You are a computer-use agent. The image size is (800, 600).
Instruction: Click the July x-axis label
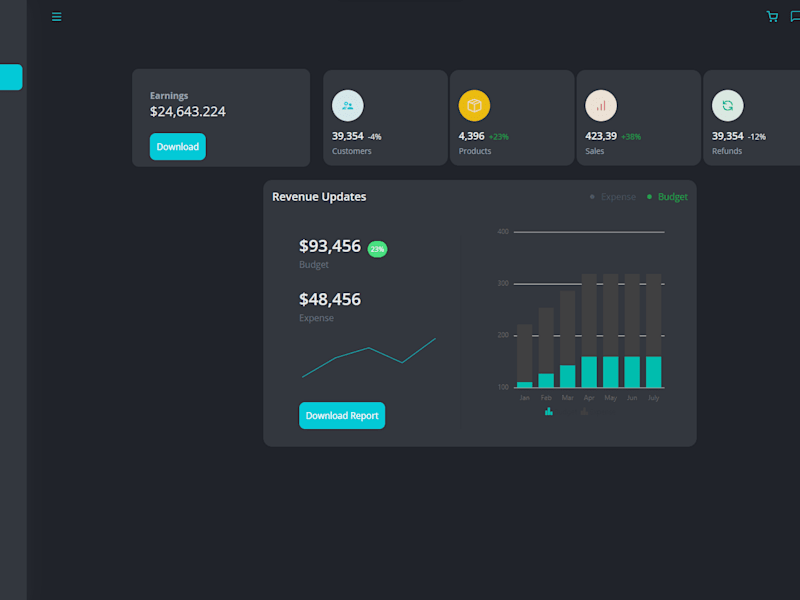(654, 397)
